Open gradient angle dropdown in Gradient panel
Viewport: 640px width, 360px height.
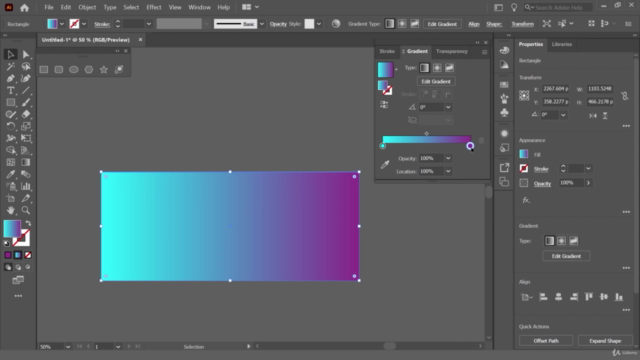click(x=448, y=107)
